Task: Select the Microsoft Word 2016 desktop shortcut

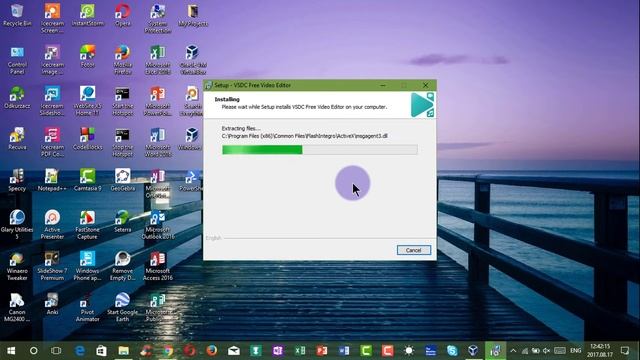Action: (x=158, y=142)
